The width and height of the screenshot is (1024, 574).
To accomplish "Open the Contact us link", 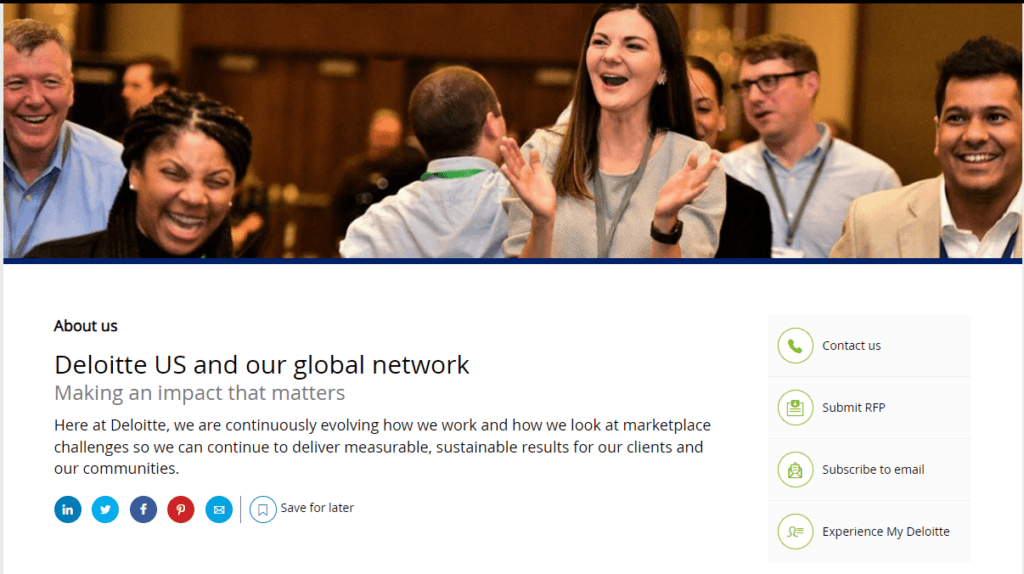I will 851,345.
